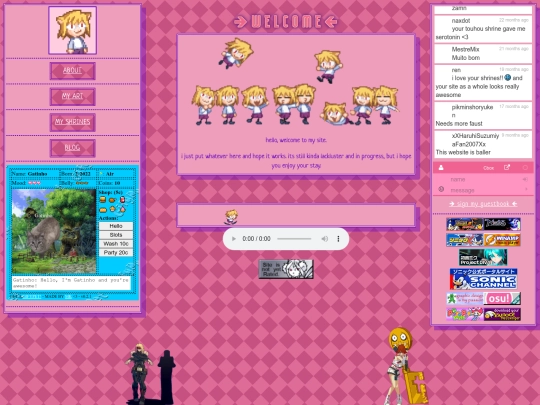540x405 pixels.
Task: Click the Sonic X banner button
Action: pyautogui.click(x=465, y=240)
